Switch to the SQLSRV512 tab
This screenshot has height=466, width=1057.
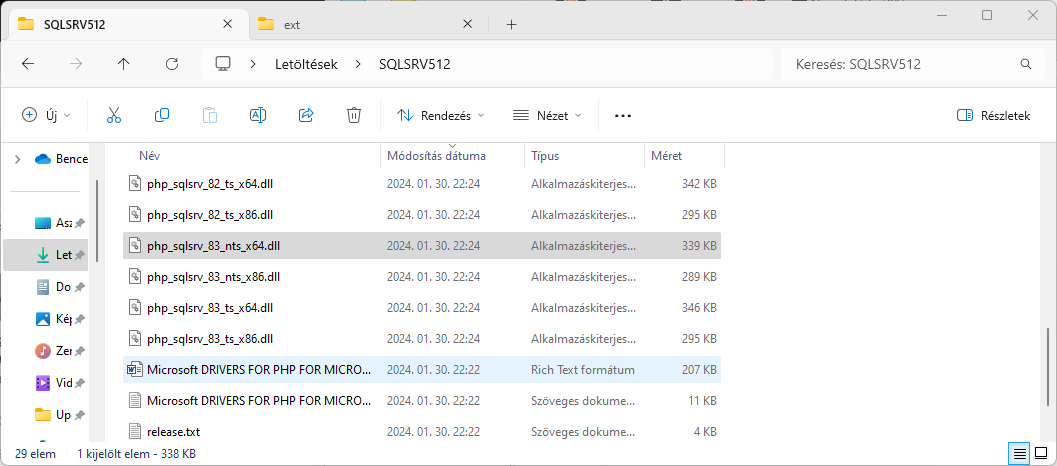point(128,25)
